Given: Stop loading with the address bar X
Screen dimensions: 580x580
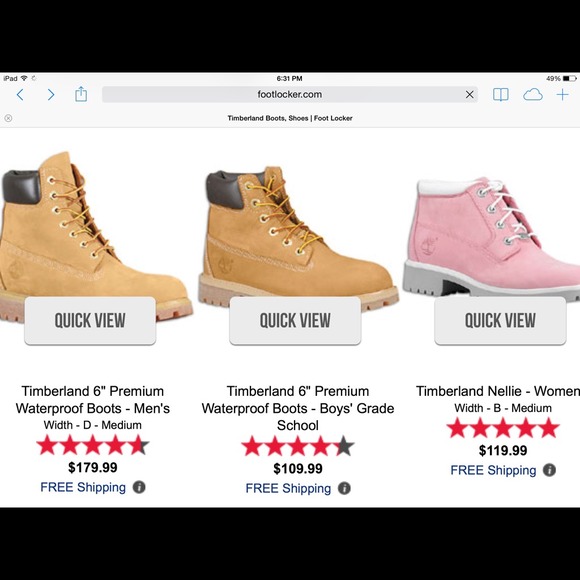Looking at the screenshot, I should pos(469,95).
